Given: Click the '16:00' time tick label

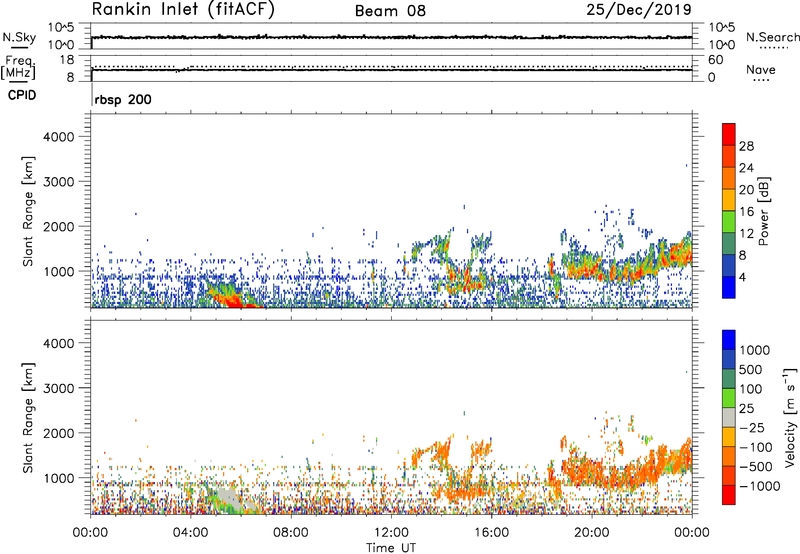Looking at the screenshot, I should coord(491,533).
